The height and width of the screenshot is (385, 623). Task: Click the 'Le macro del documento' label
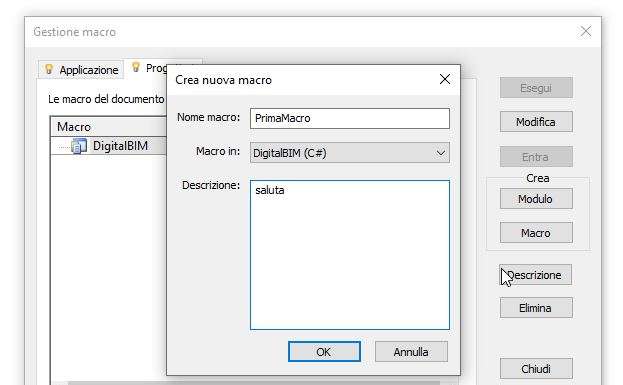[x=106, y=99]
